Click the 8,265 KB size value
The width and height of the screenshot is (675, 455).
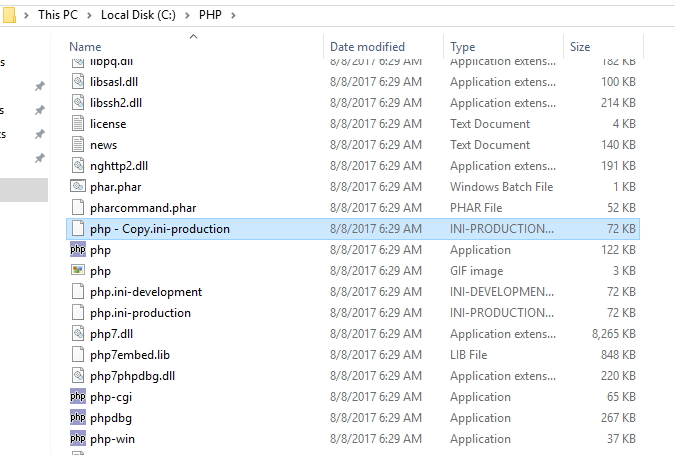point(614,334)
